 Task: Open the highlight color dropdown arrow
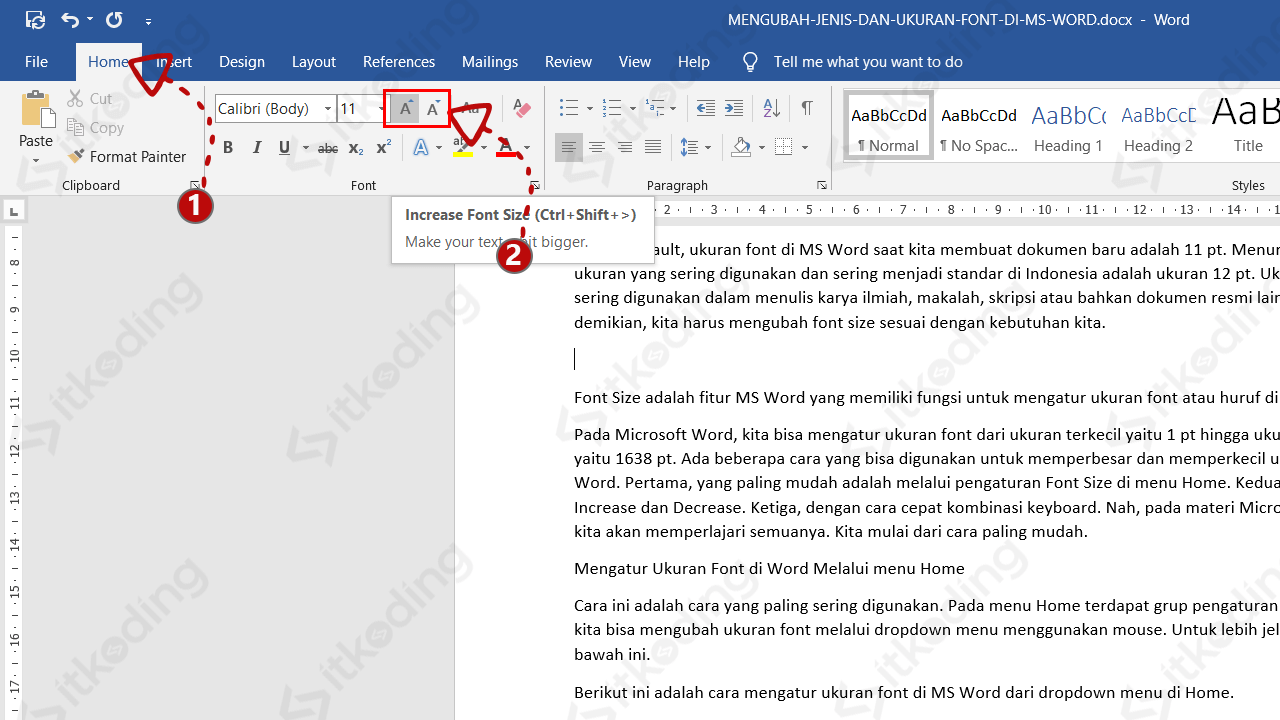click(x=484, y=148)
